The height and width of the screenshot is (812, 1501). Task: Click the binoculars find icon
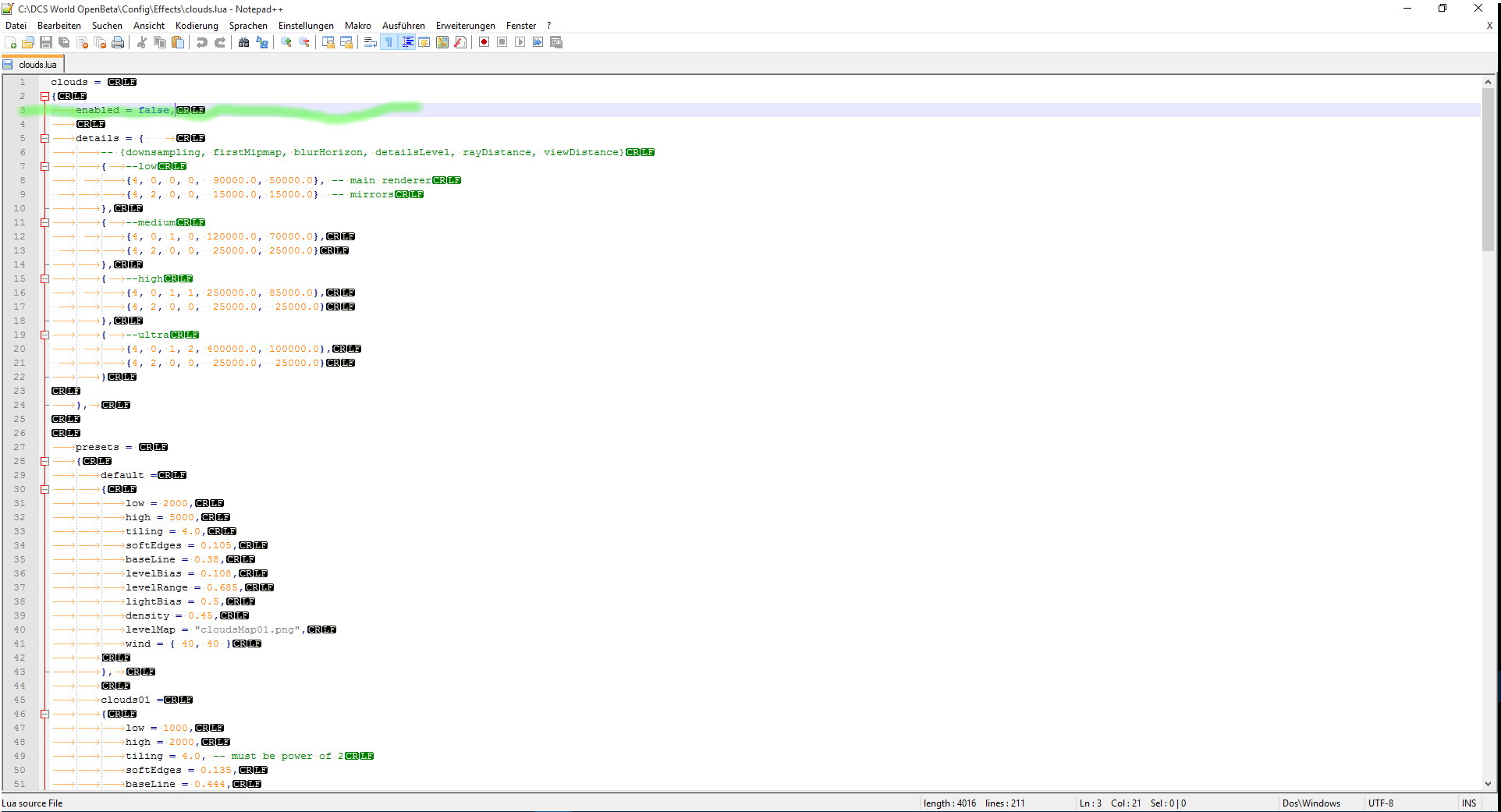click(x=244, y=42)
